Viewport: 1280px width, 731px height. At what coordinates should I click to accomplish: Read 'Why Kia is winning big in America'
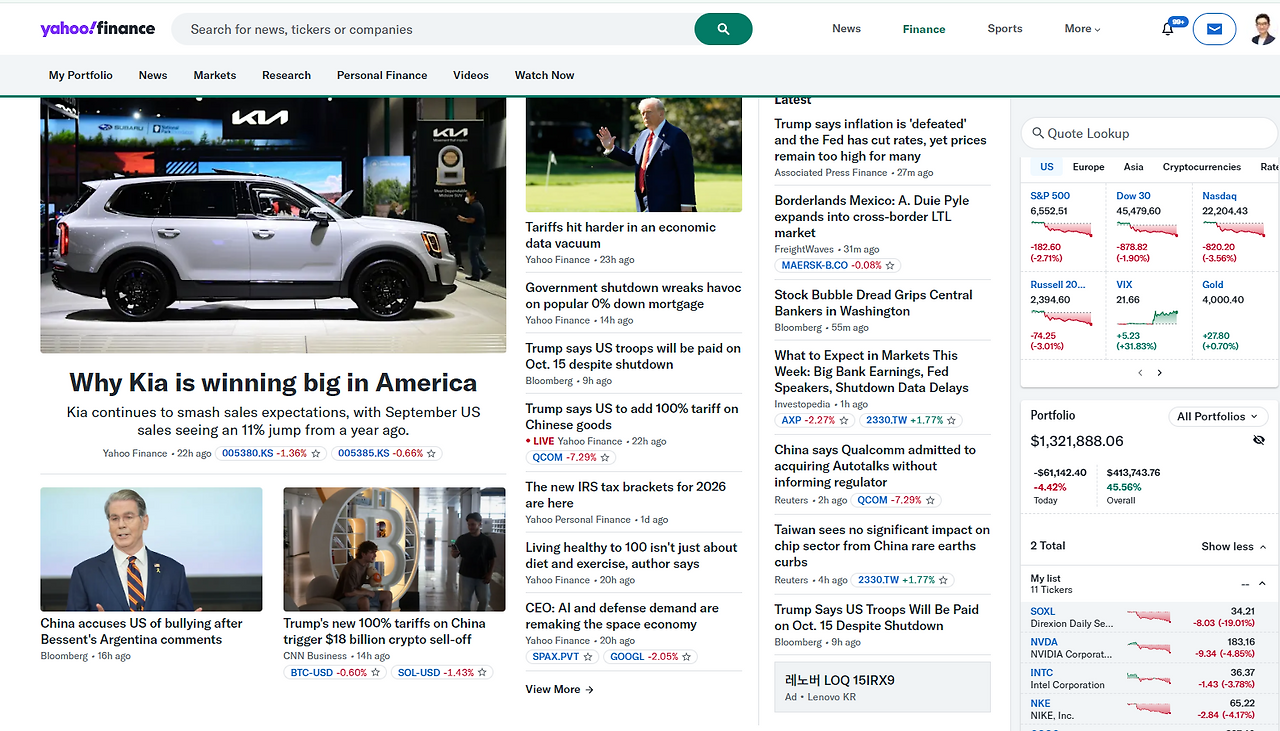[273, 383]
